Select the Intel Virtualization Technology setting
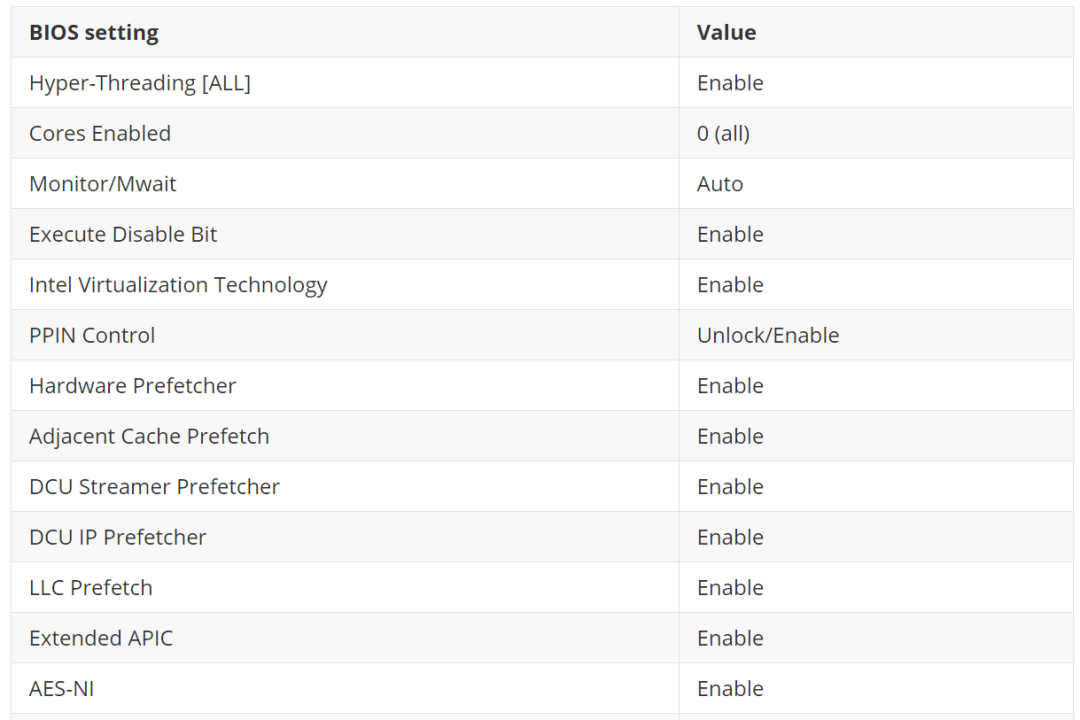 [x=178, y=285]
